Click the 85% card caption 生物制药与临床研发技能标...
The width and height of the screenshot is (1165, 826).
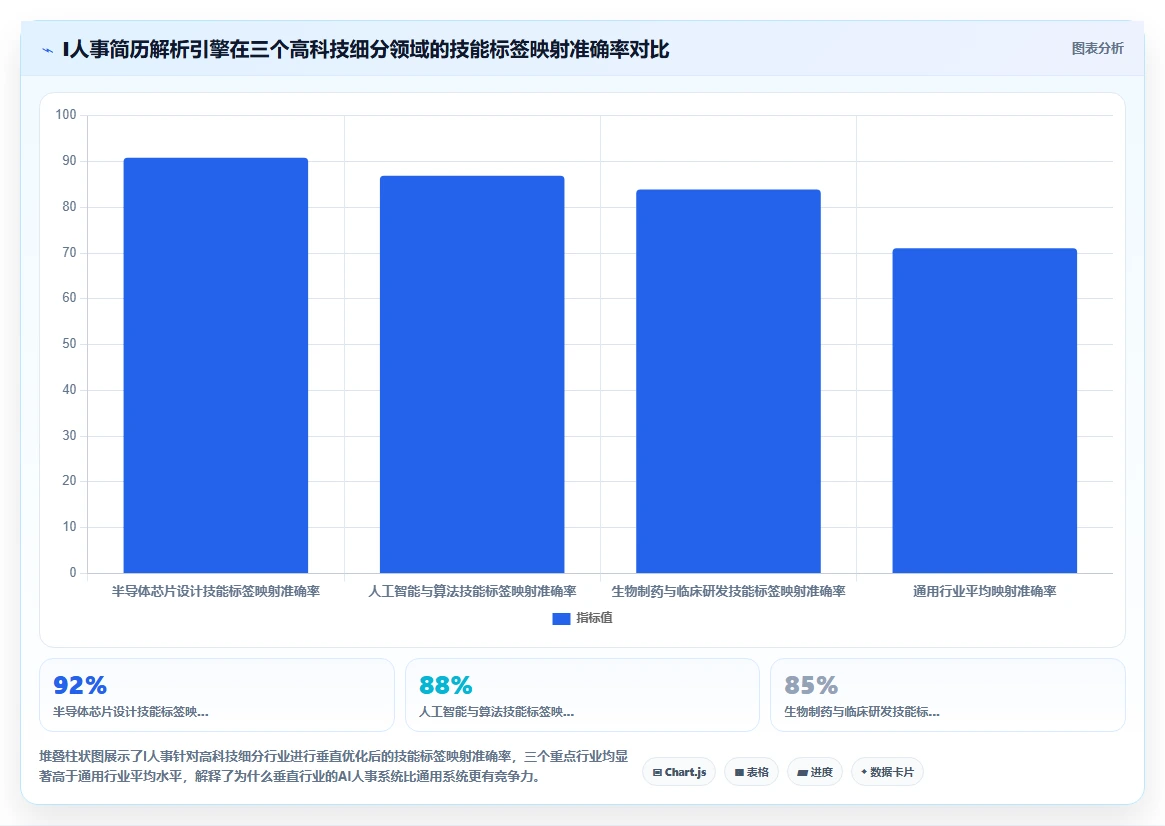click(862, 712)
